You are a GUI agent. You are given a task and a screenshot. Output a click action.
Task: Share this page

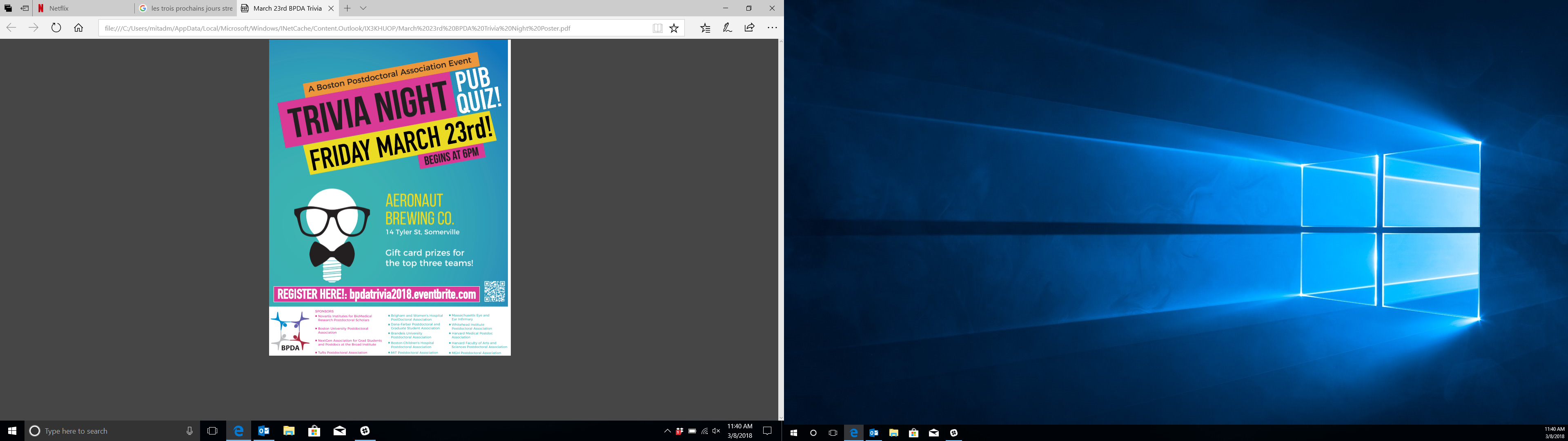(749, 27)
